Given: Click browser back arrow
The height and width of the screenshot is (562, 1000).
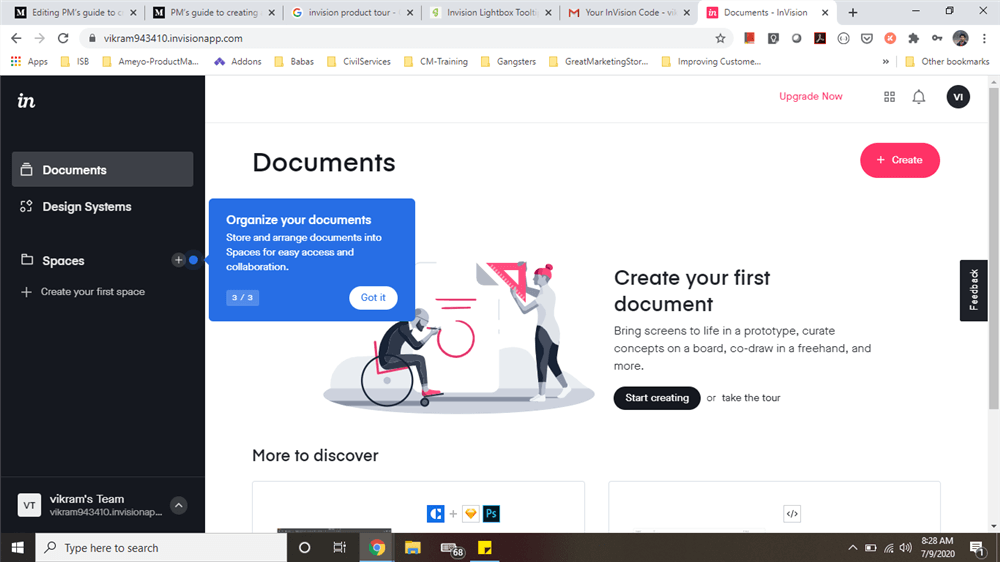Looking at the screenshot, I should tap(17, 38).
